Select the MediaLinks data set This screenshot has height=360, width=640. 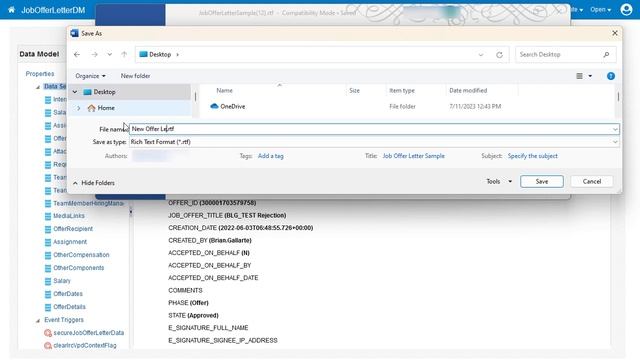click(x=69, y=216)
